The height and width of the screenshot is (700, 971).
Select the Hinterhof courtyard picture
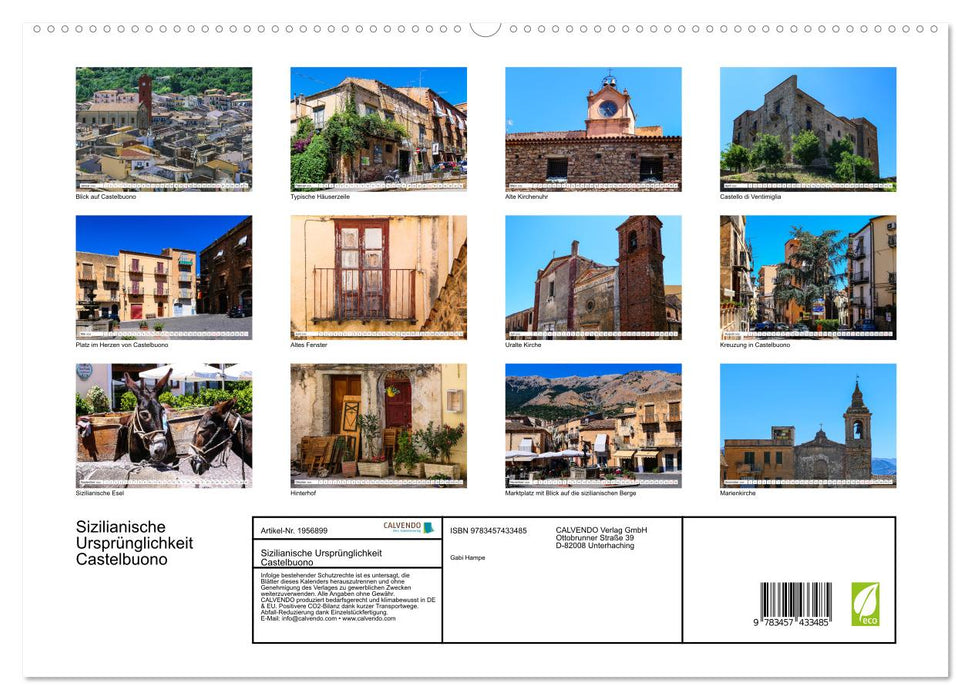(x=378, y=425)
